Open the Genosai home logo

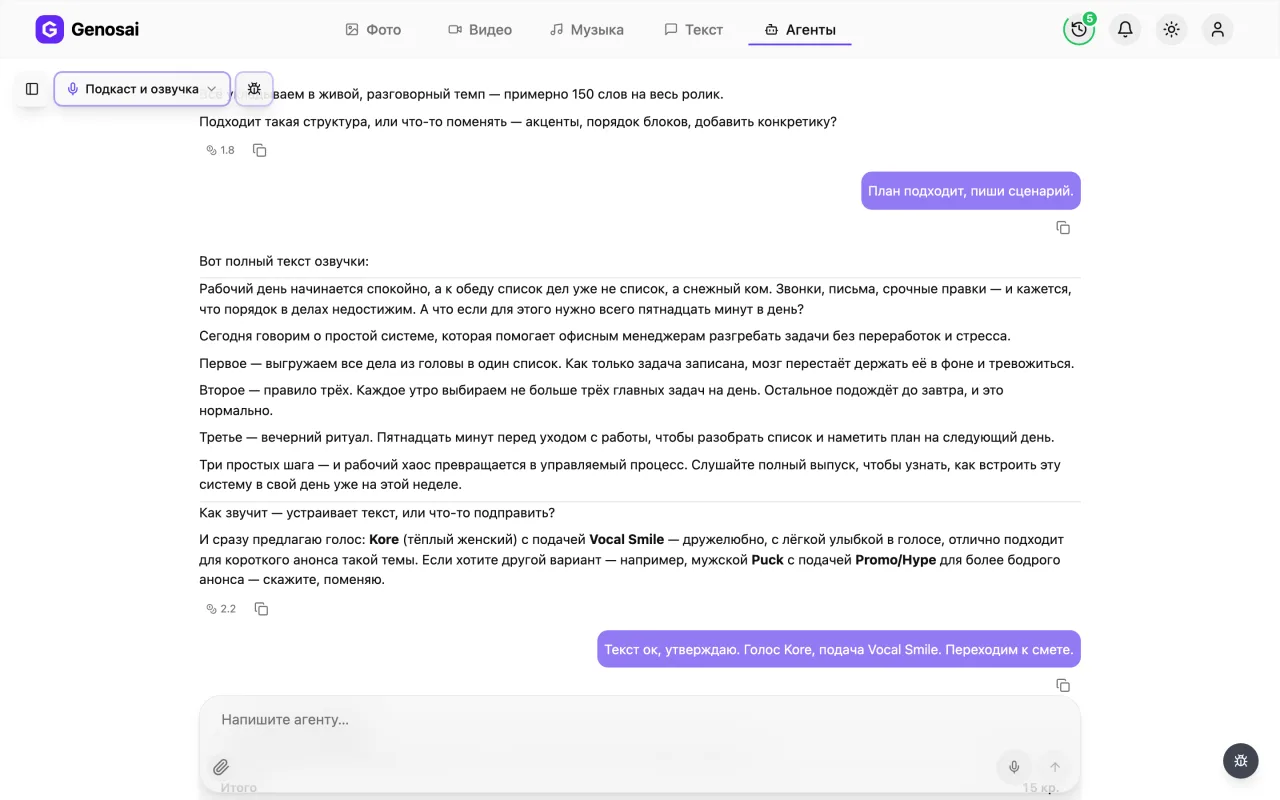[87, 29]
